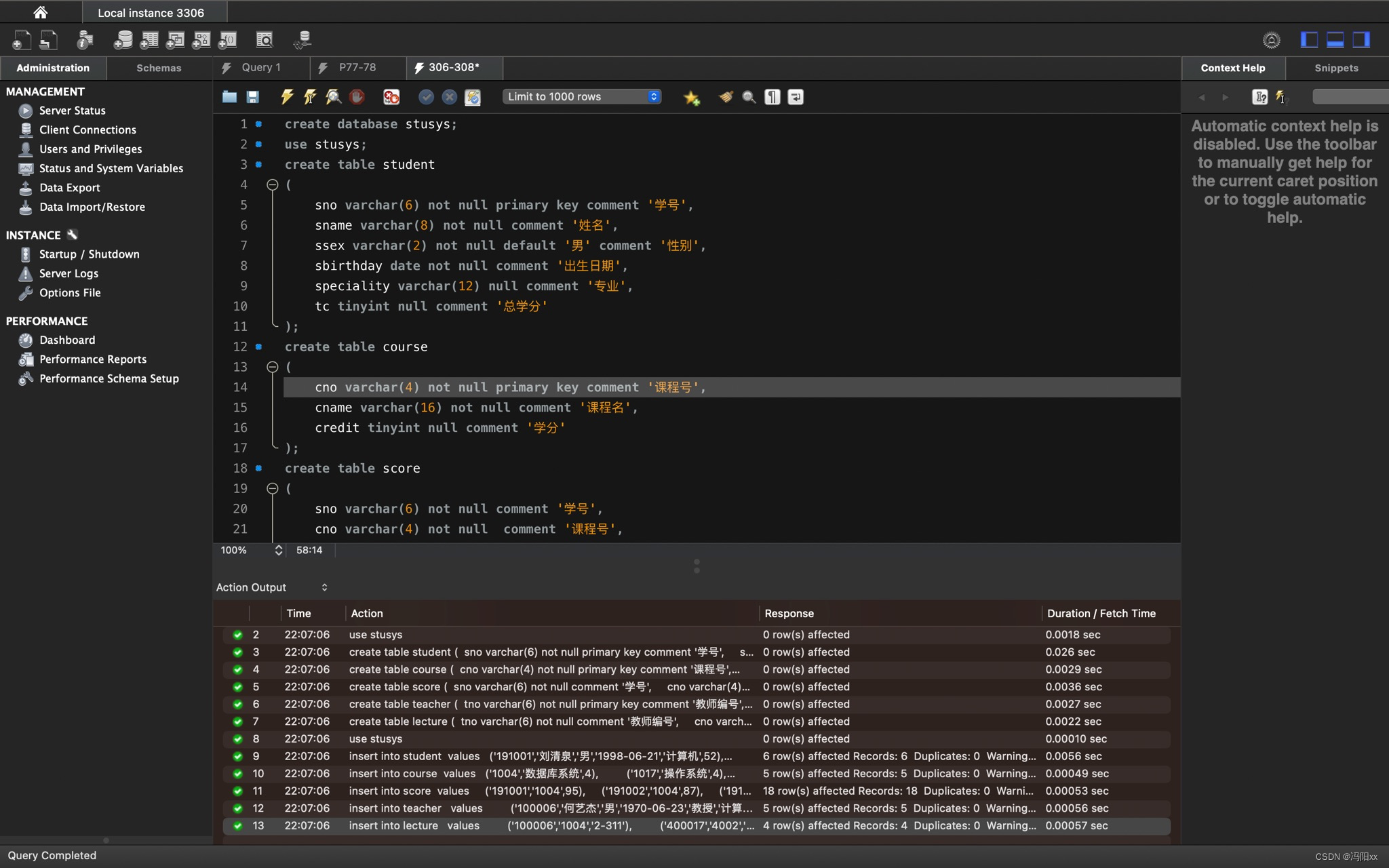This screenshot has height=868, width=1389.
Task: Switch to the Schemas tab
Action: 159,68
